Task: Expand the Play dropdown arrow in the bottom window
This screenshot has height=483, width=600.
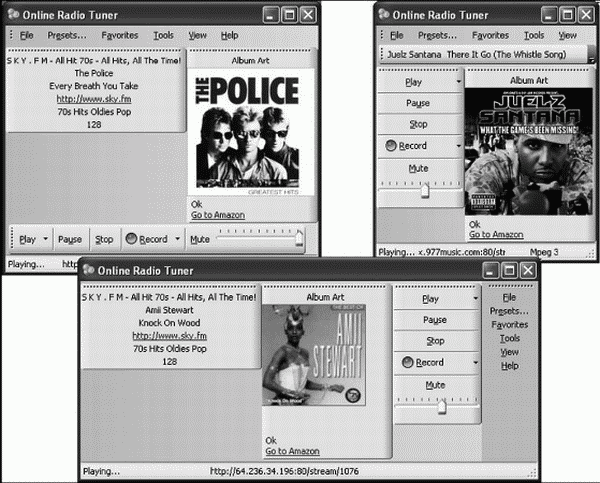Action: (x=475, y=299)
